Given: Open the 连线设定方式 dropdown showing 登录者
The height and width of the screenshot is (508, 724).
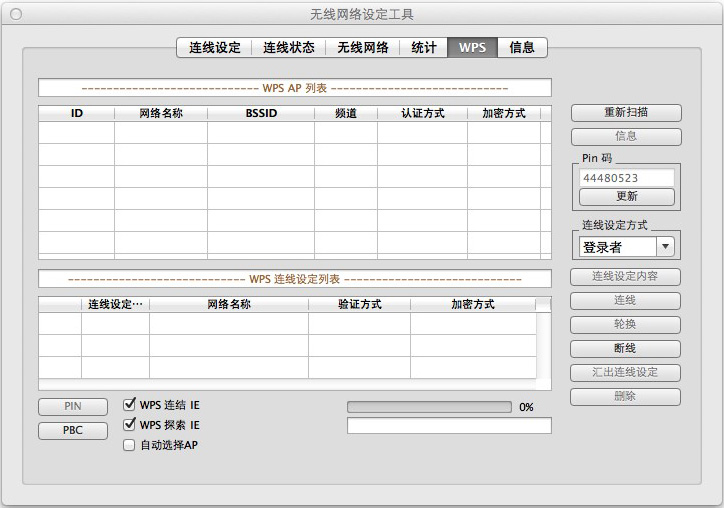Looking at the screenshot, I should tap(627, 247).
